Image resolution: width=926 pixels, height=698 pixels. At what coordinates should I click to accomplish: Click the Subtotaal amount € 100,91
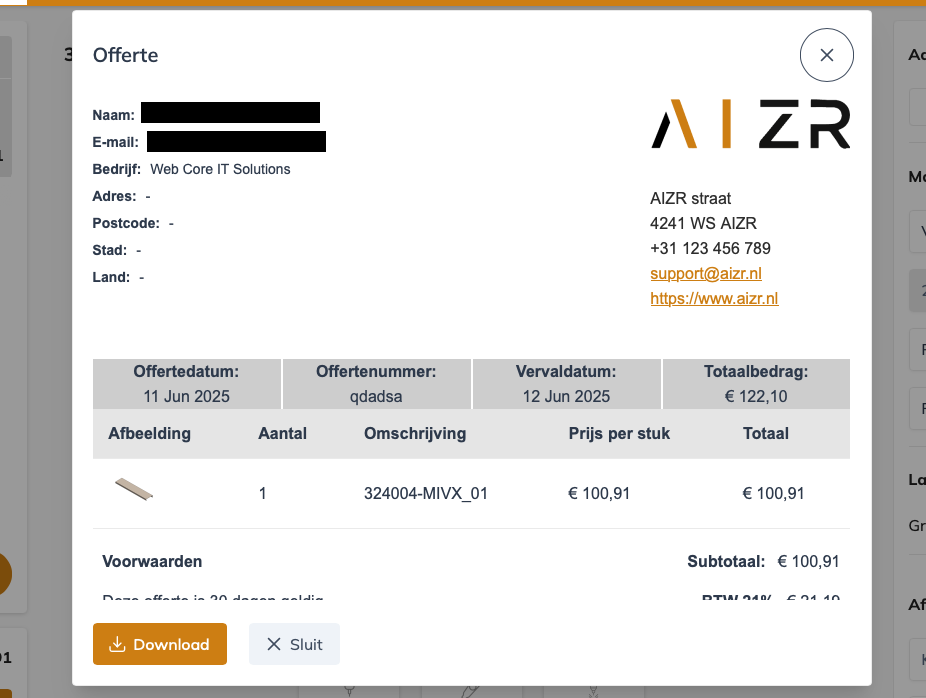point(808,561)
